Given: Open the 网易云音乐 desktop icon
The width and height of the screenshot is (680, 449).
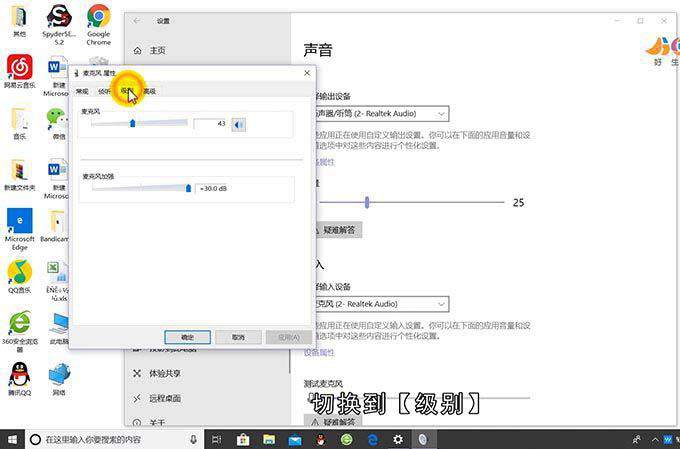Looking at the screenshot, I should [20, 72].
